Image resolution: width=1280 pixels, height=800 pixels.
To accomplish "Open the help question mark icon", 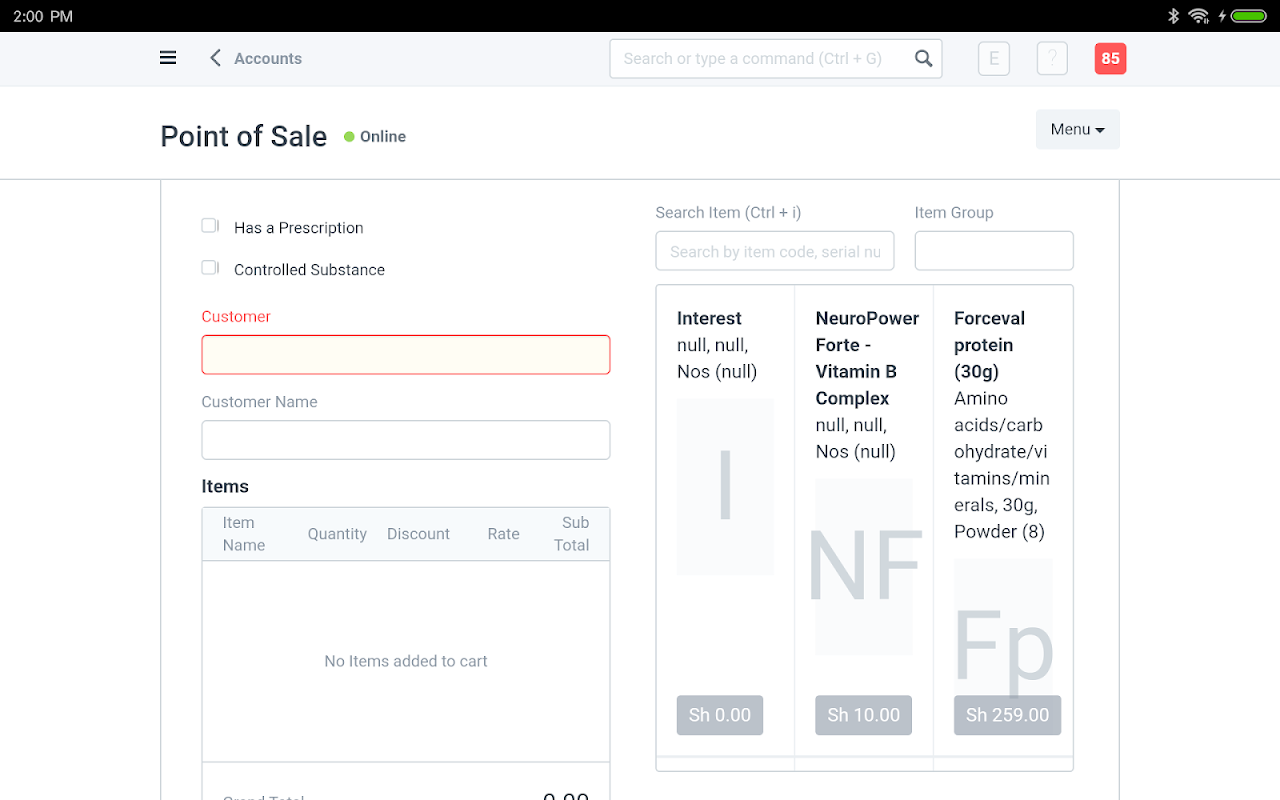I will click(x=1052, y=59).
